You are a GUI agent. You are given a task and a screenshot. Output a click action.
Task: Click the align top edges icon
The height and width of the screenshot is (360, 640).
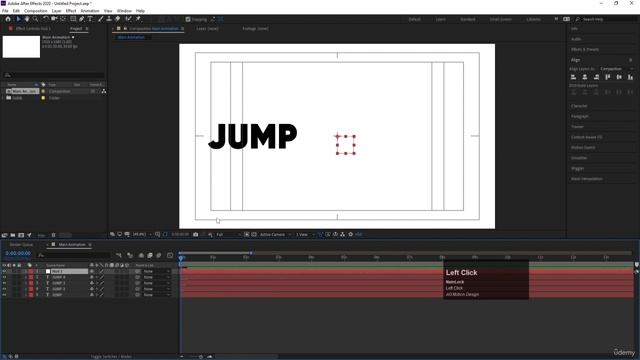[x=608, y=77]
